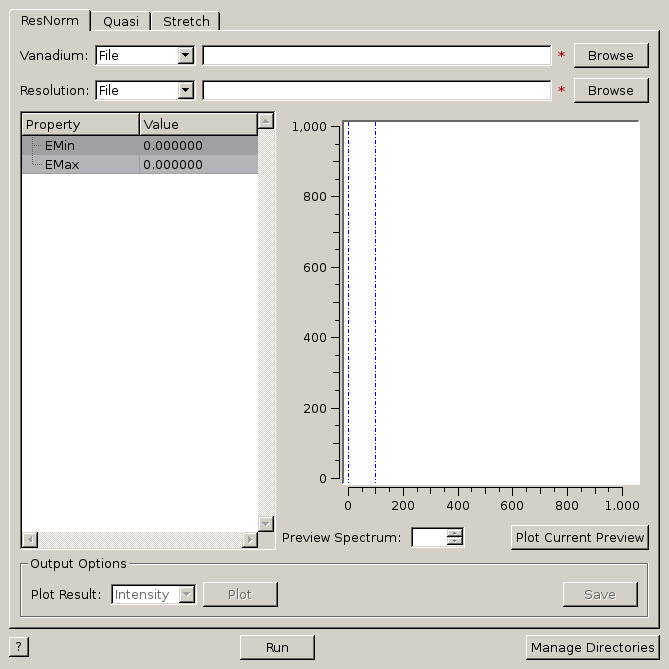Decrease the Preview Spectrum spinner value

pos(455,542)
